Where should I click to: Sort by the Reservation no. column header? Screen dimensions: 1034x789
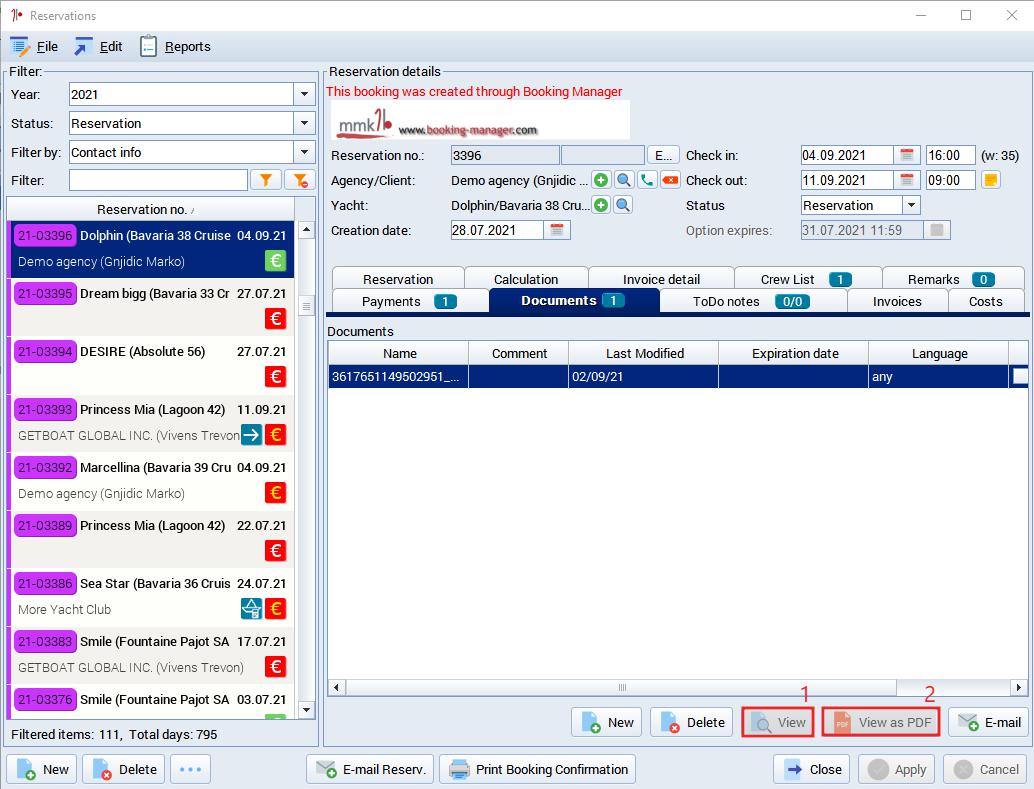pos(150,209)
